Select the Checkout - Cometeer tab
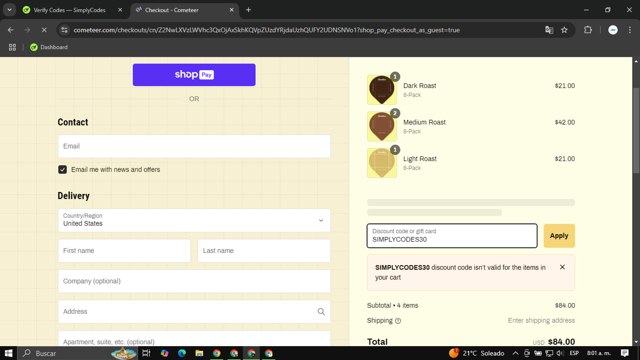This screenshot has height=360, width=640. (x=183, y=10)
